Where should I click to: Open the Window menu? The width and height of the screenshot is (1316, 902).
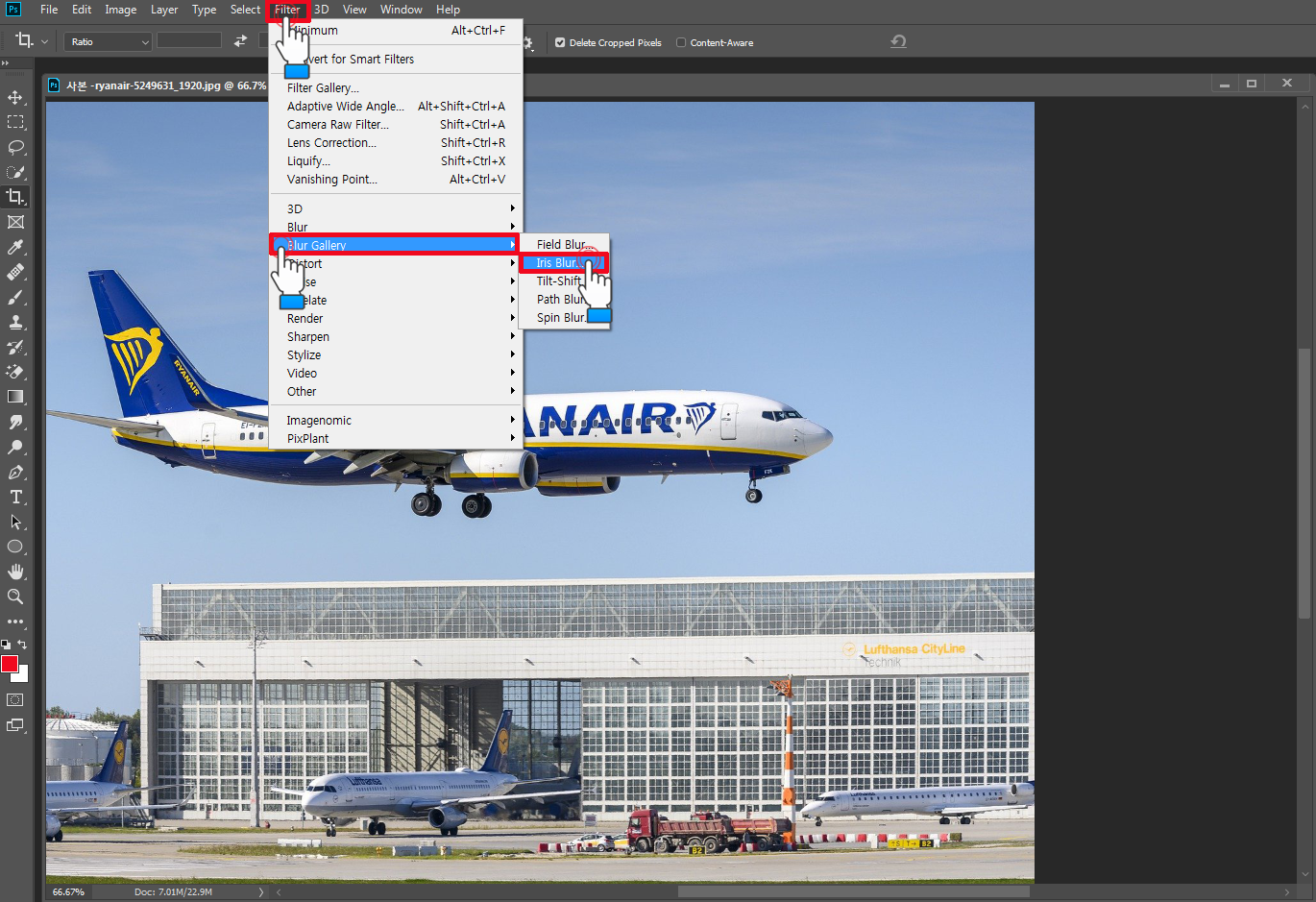pos(401,10)
